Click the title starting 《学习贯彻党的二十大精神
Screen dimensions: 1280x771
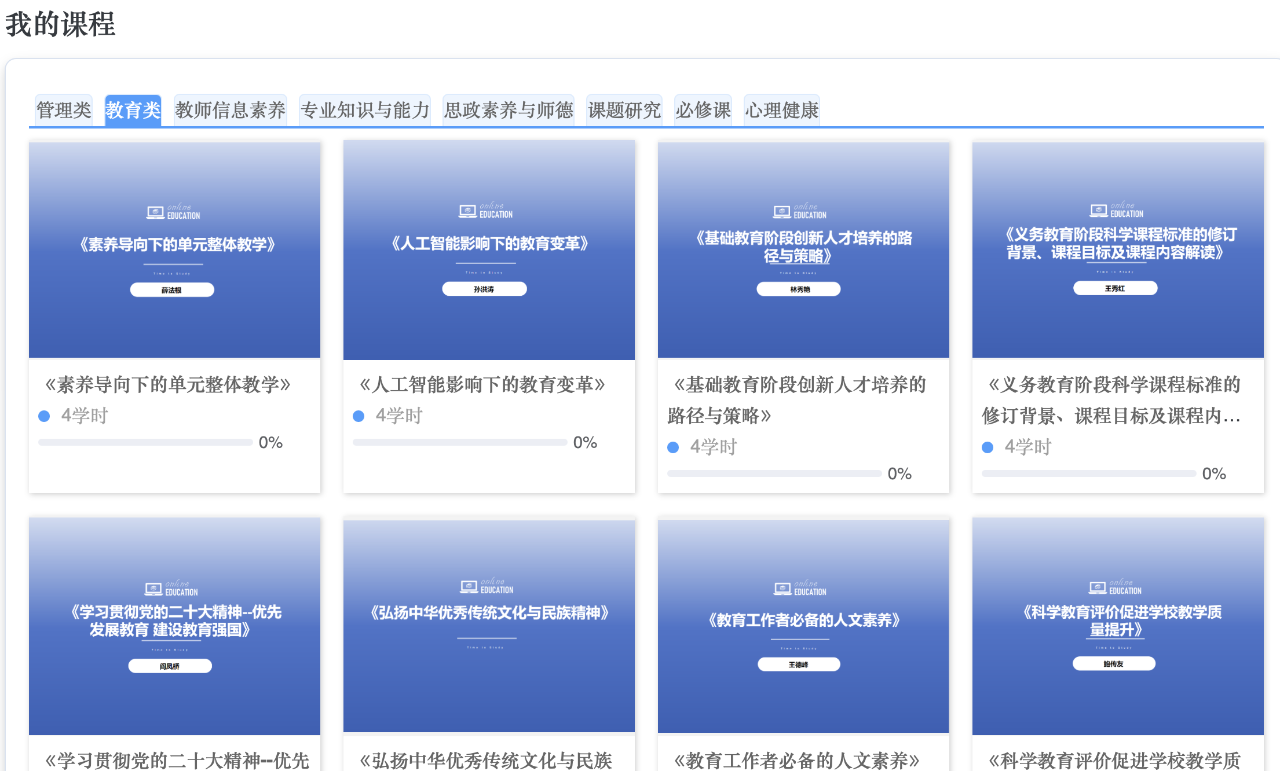(x=177, y=761)
